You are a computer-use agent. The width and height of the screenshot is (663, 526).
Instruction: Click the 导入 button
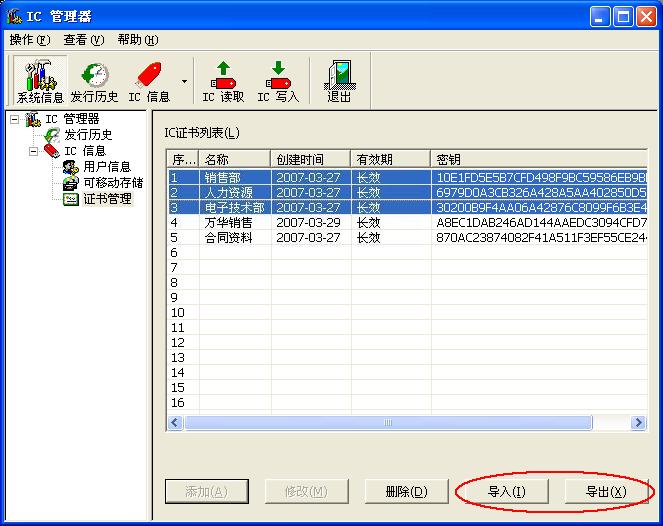point(506,492)
